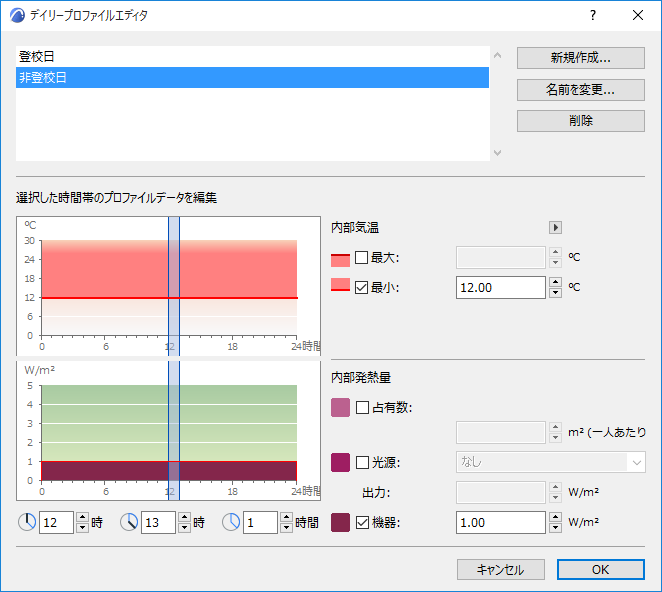Screen dimensions: 662x592
Task: Confirm with the OK button
Action: pos(601,570)
